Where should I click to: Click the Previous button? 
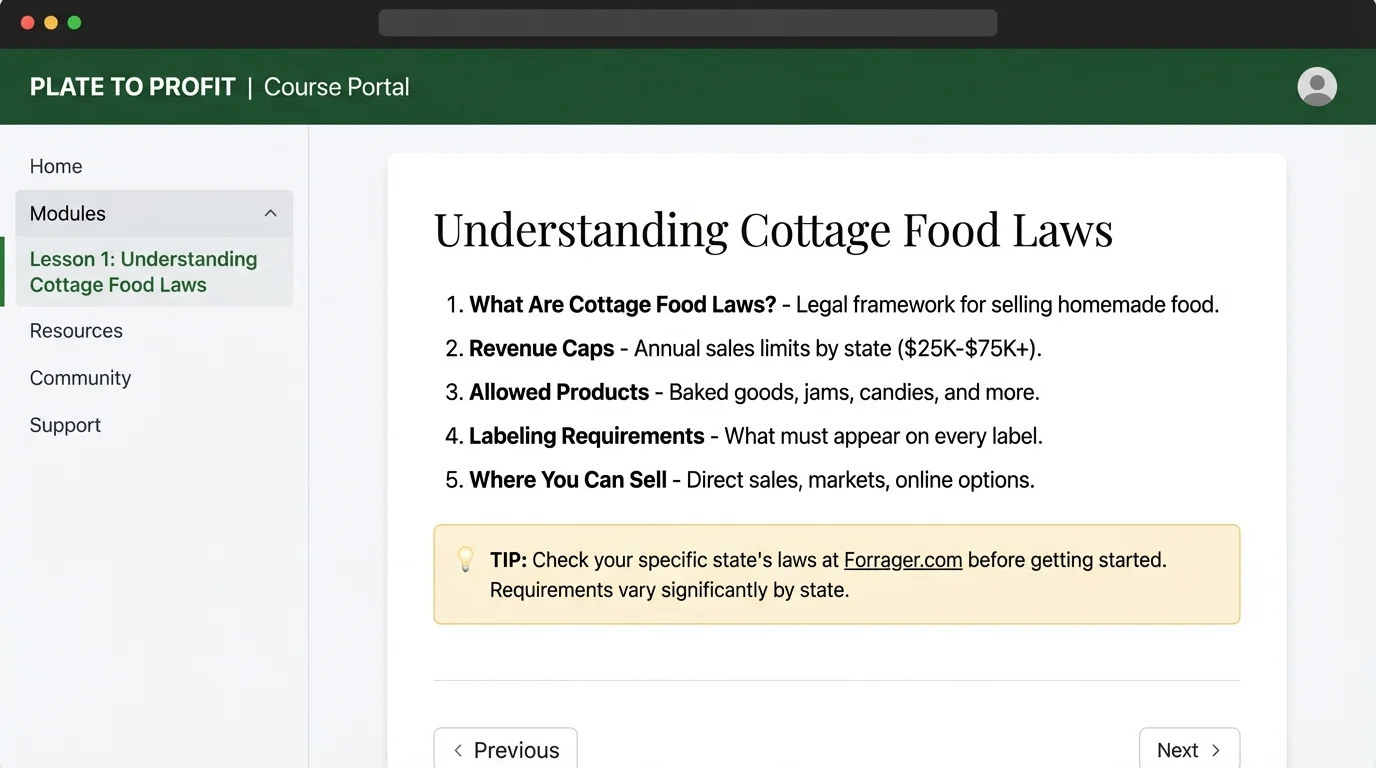point(505,749)
